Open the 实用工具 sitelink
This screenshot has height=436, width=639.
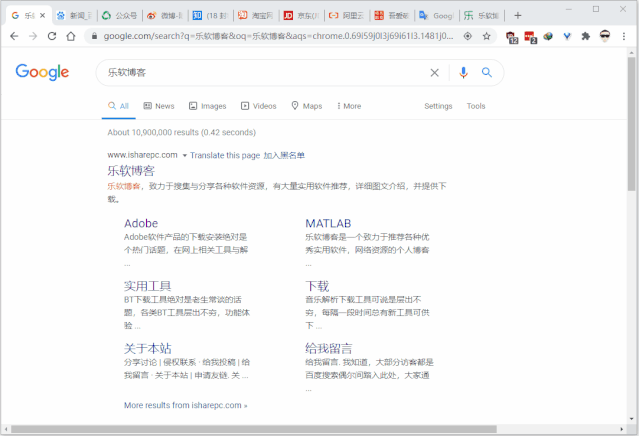[148, 286]
